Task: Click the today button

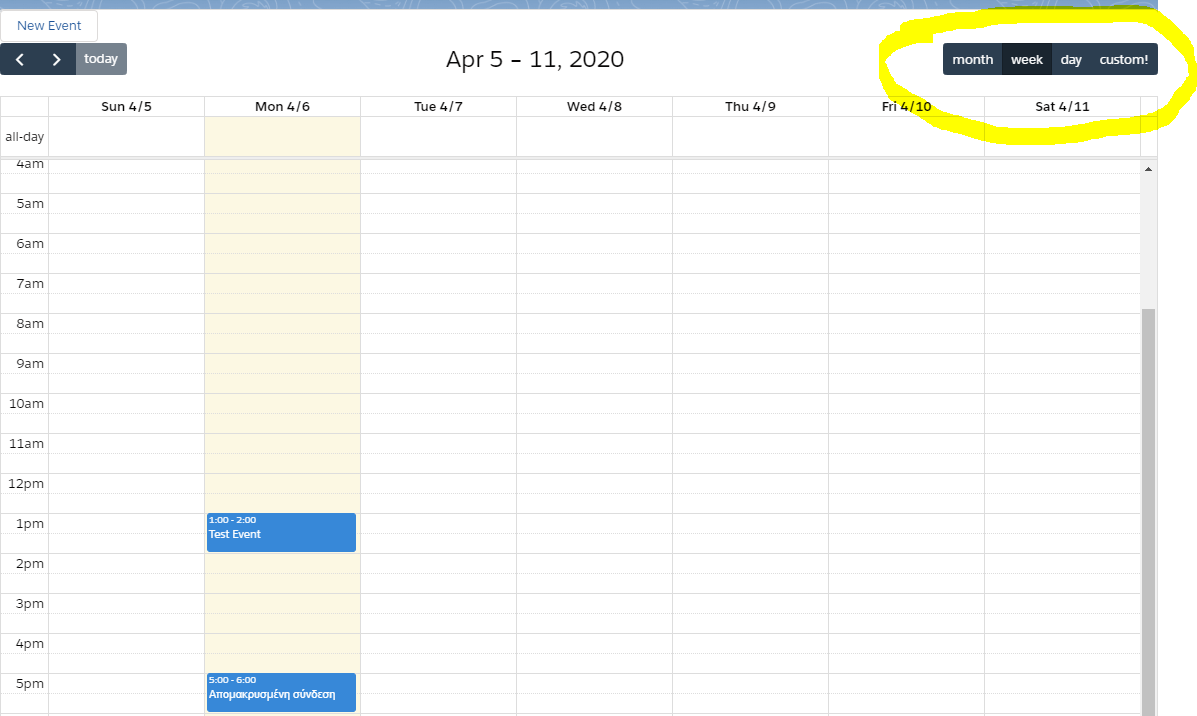Action: (101, 59)
